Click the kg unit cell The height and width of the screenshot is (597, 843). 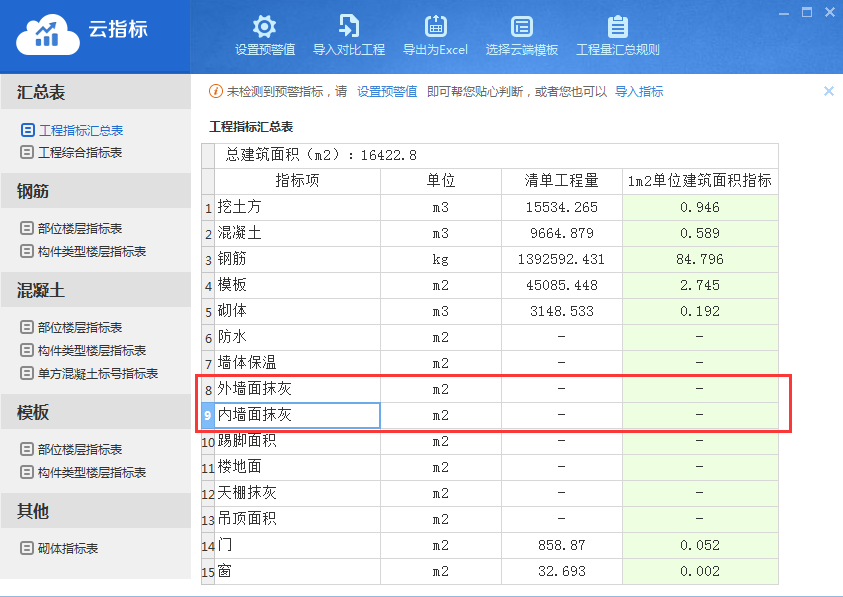[441, 259]
